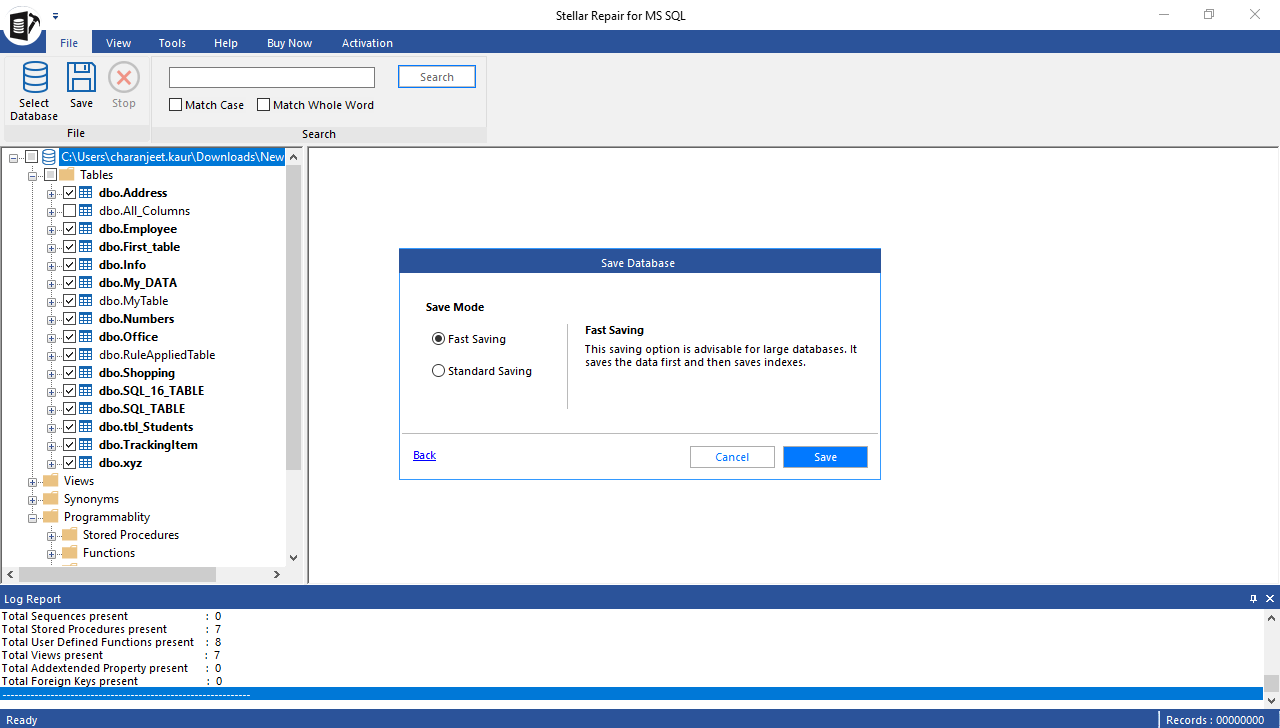Click the Stop icon in the ribbon
The width and height of the screenshot is (1280, 728).
click(x=124, y=77)
